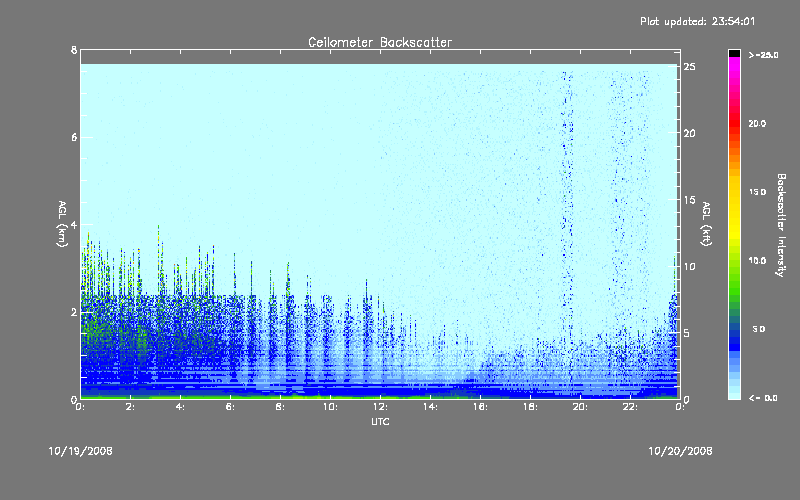Click the '25' kft tick label on right axis
This screenshot has height=500, width=800.
(x=689, y=66)
